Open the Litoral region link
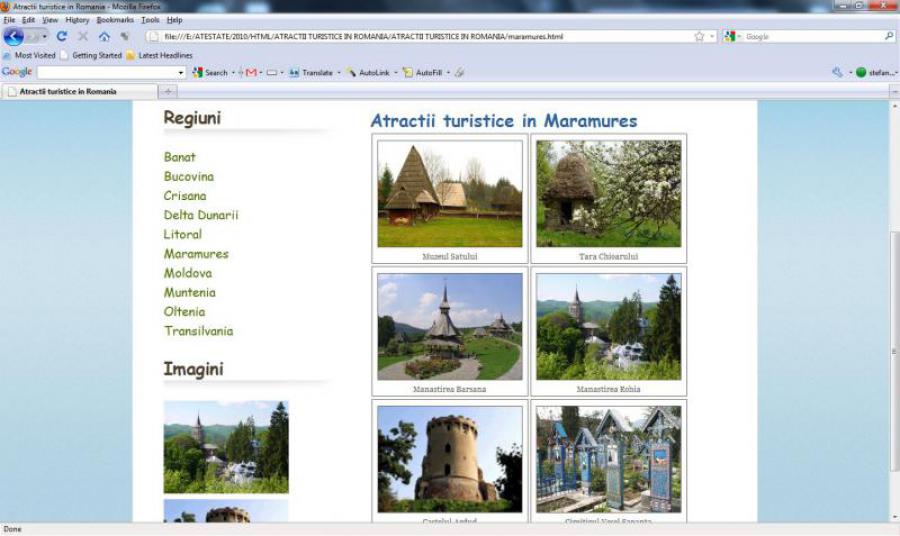Screen dimensions: 900x536 click(183, 234)
